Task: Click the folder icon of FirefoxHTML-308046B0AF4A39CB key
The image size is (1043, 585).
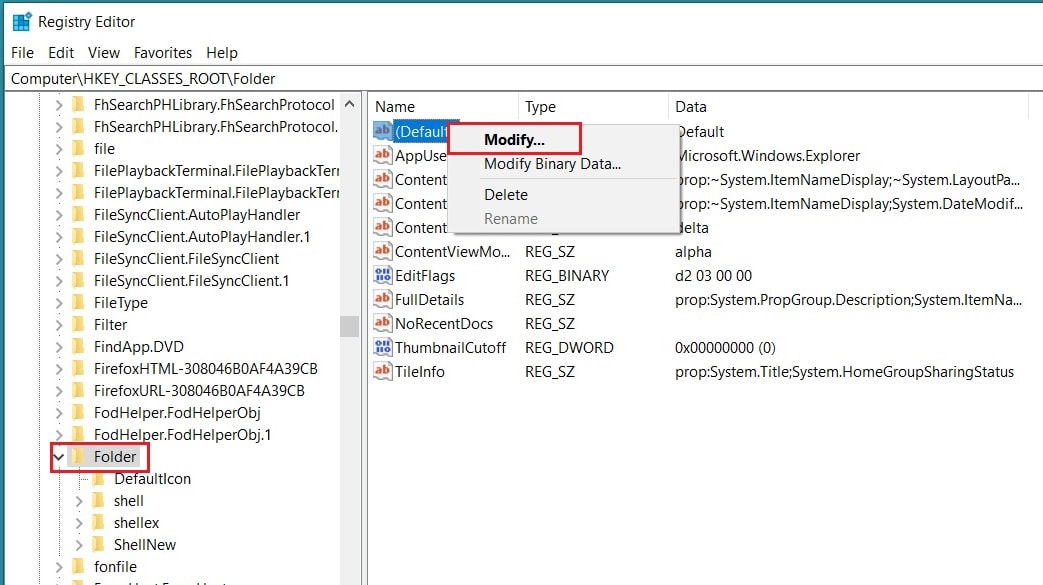Action: click(78, 368)
